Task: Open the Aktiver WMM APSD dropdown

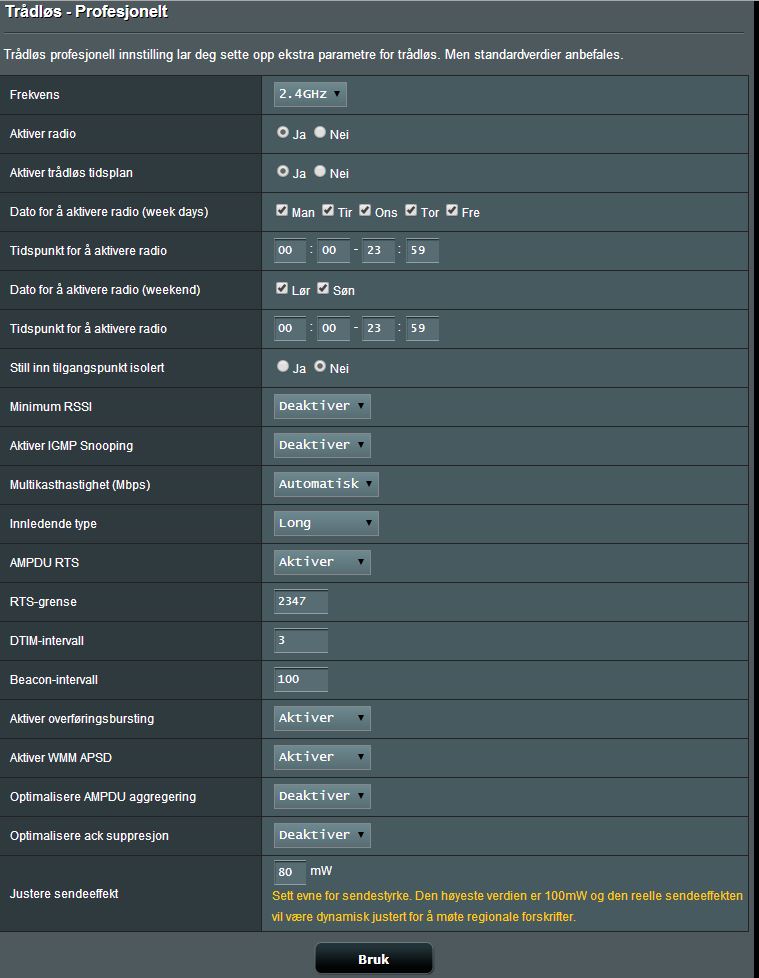Action: pyautogui.click(x=322, y=757)
